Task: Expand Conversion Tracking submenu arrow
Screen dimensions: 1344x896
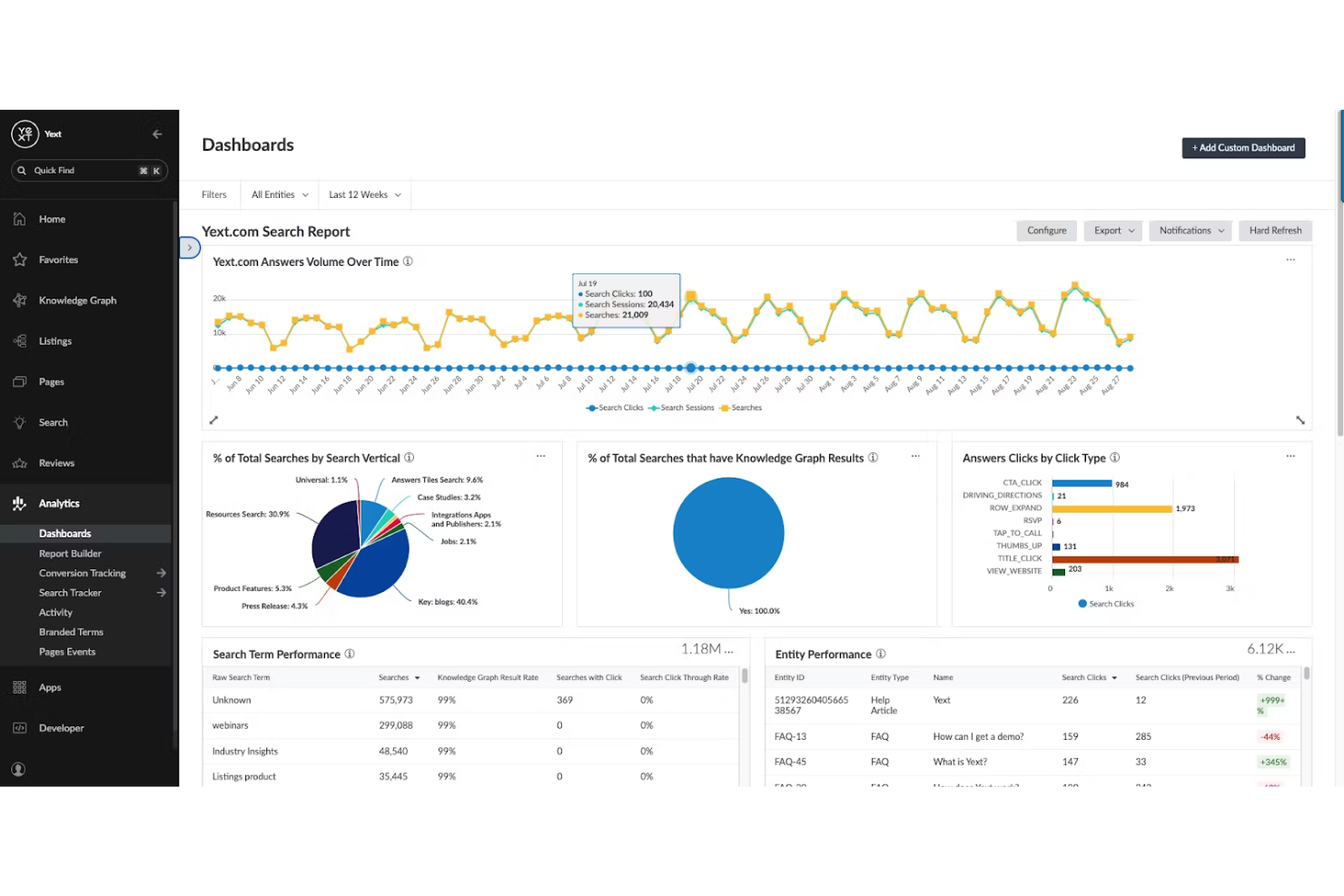Action: tap(161, 573)
